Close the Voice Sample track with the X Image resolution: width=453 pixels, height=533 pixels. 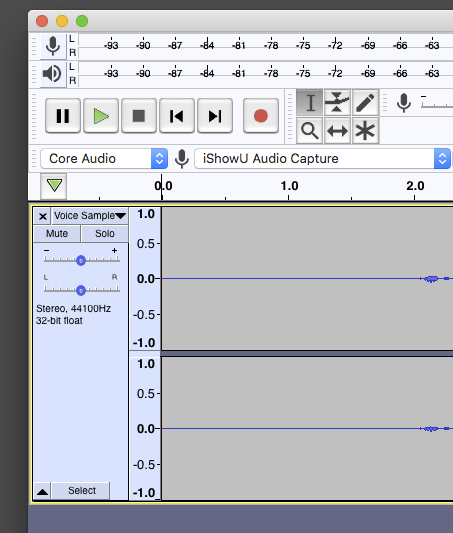(x=42, y=216)
